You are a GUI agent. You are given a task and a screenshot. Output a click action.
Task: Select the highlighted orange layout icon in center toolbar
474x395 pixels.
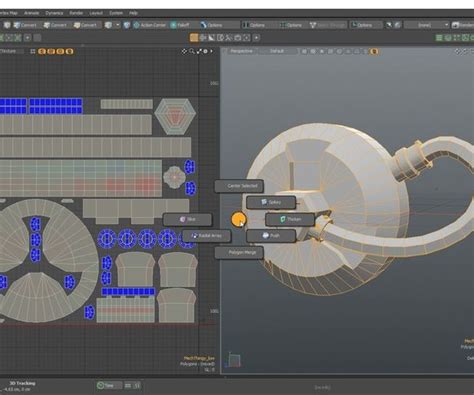click(194, 38)
